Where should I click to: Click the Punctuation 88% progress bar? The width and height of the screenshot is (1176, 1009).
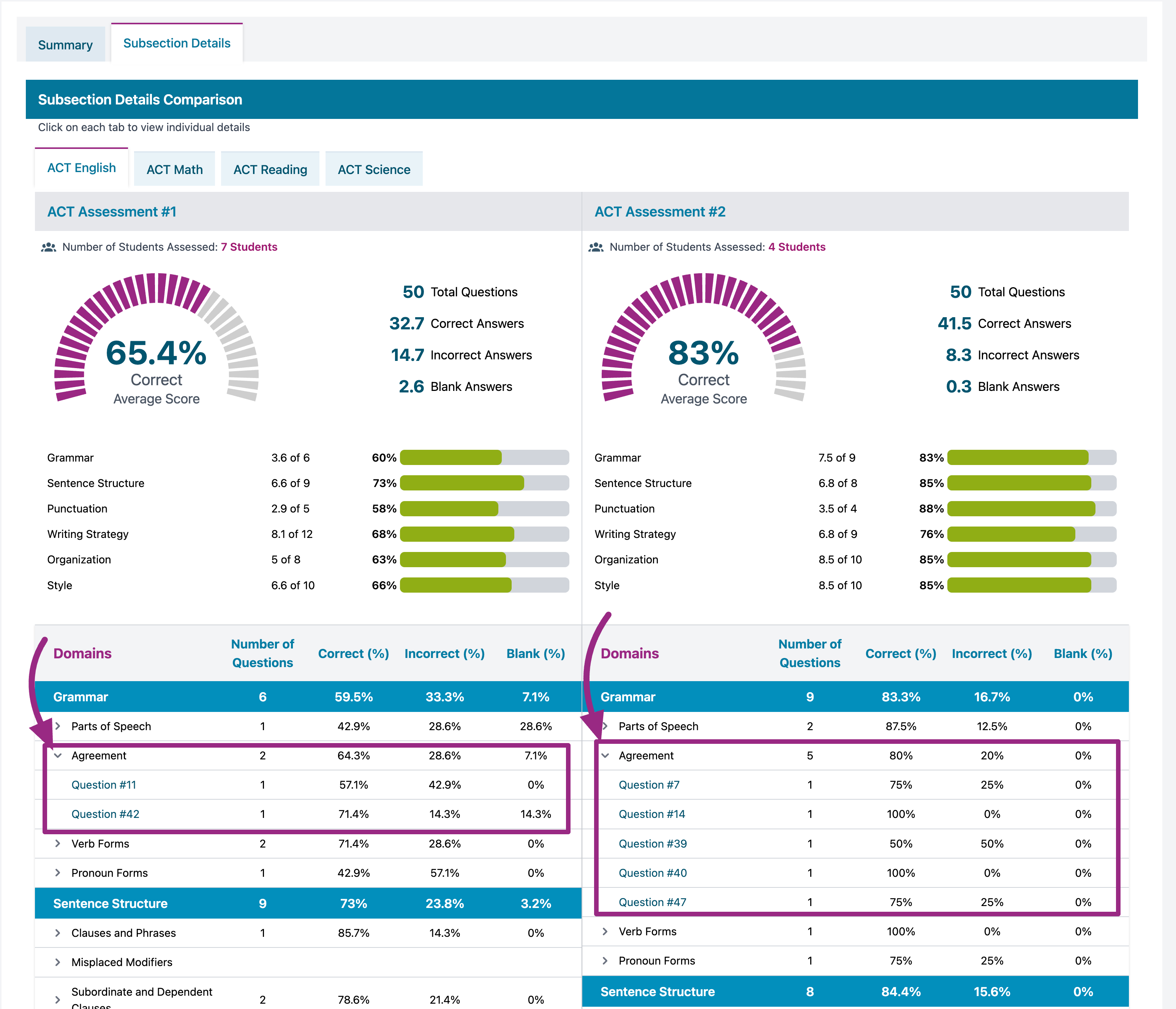1031,508
